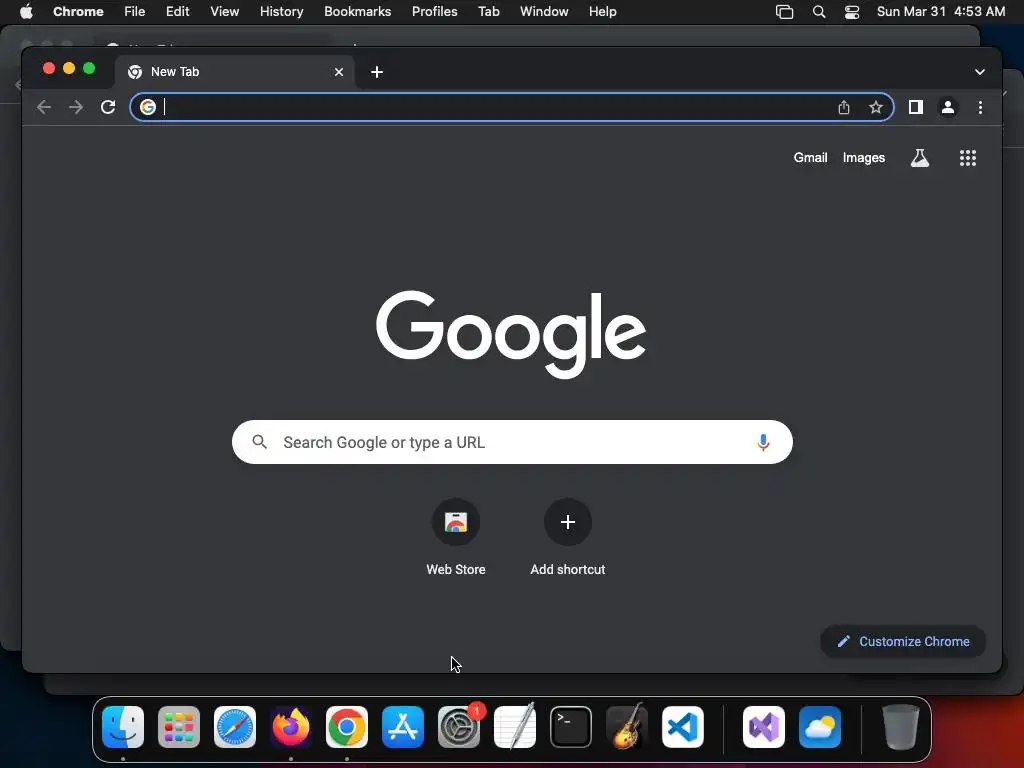Screen dimensions: 1024x768
Task: Open the Chrome application menu
Action: (78, 11)
